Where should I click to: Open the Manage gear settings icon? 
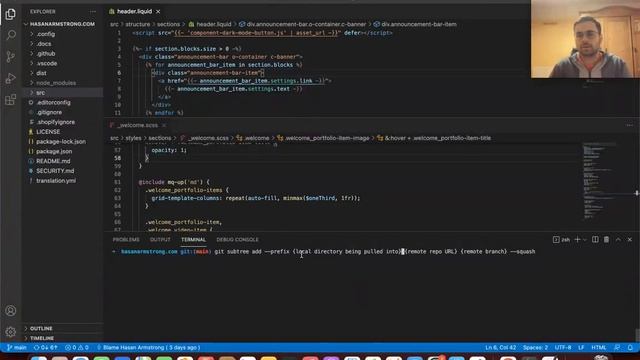(x=11, y=332)
